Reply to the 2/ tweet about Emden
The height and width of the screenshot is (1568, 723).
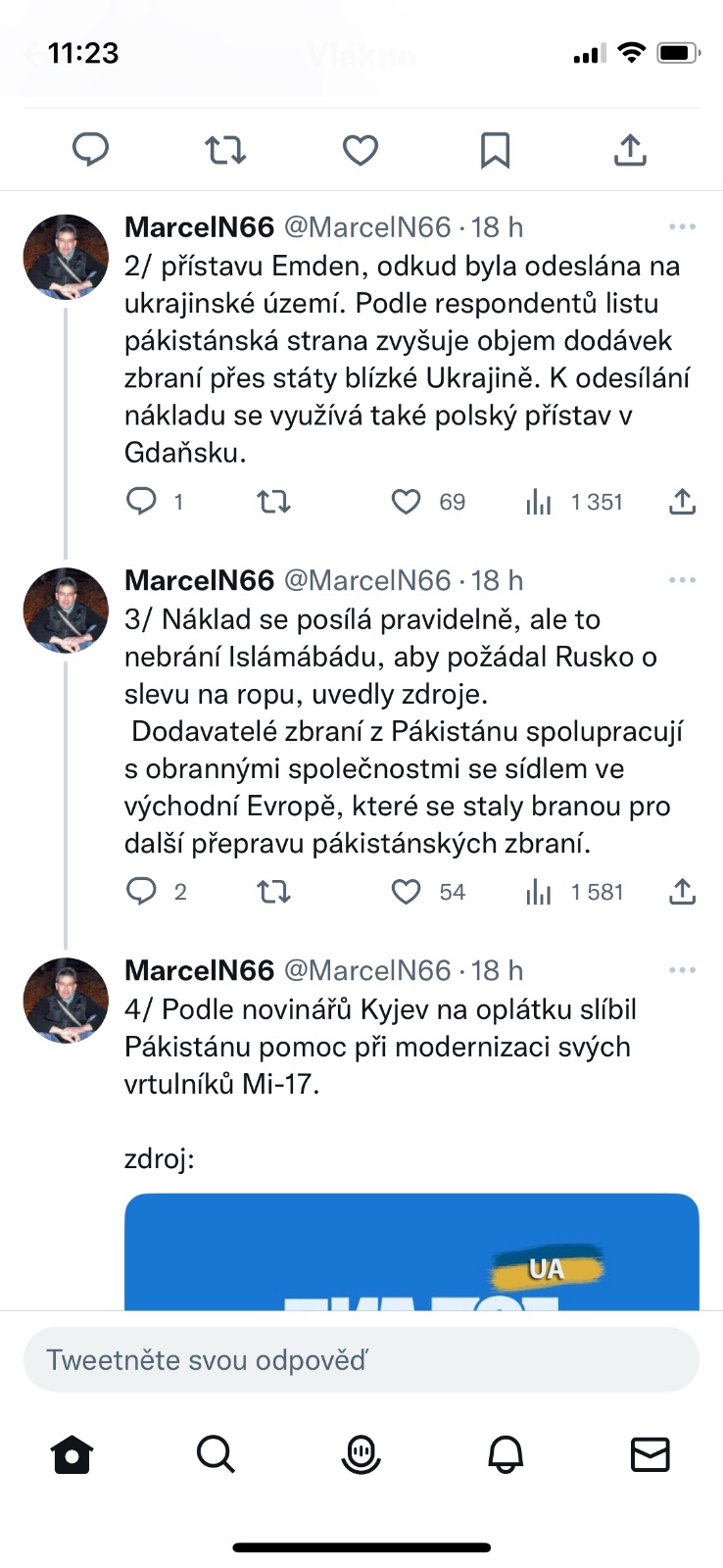tap(142, 502)
